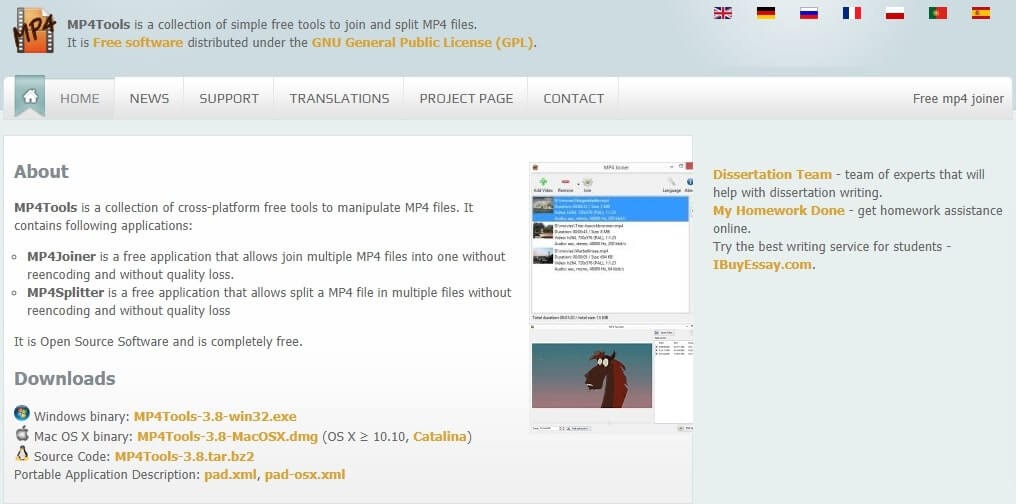Click the MP4Tools film logo
The image size is (1016, 504).
(34, 30)
